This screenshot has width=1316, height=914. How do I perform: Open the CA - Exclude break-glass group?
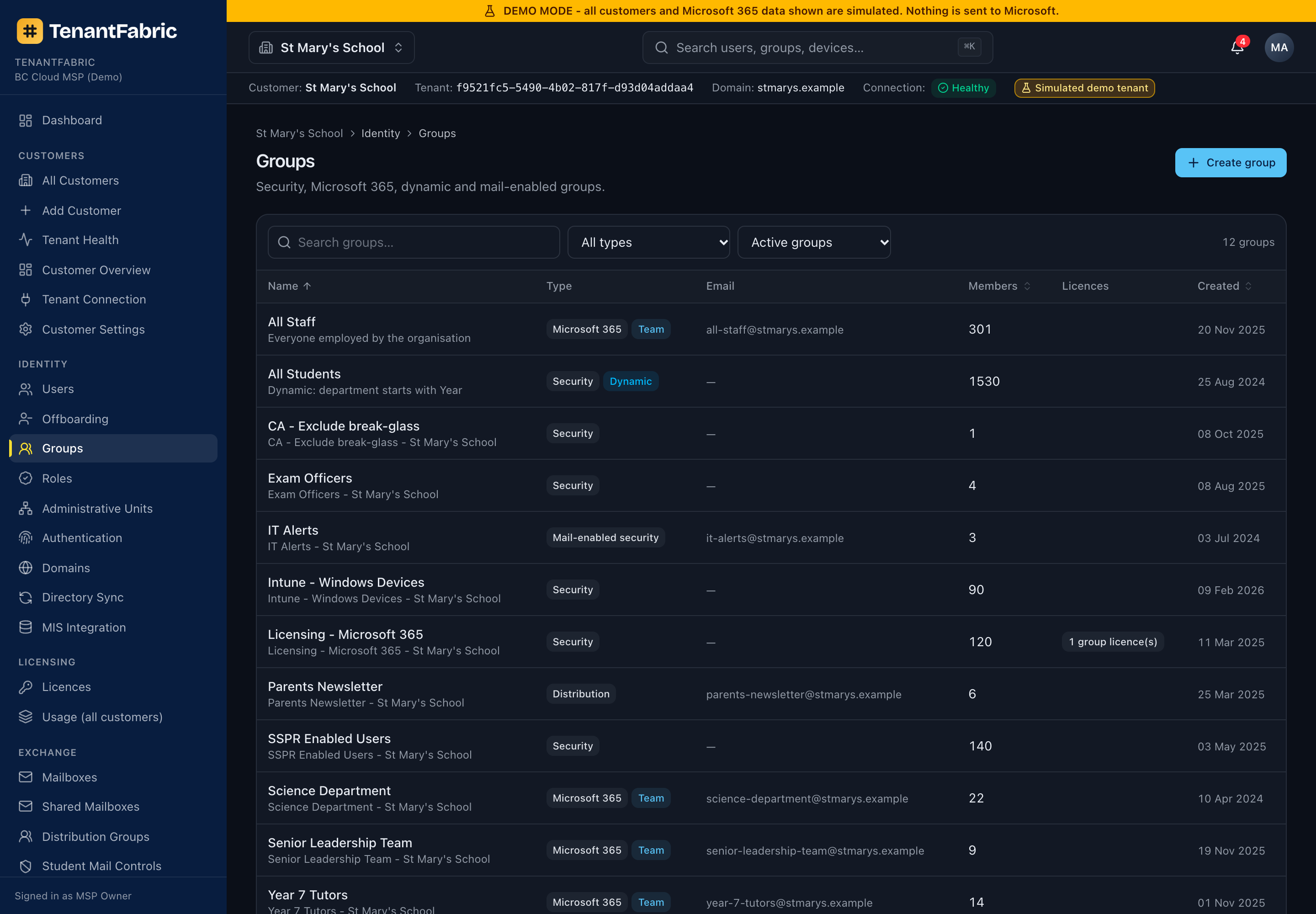tap(771, 434)
